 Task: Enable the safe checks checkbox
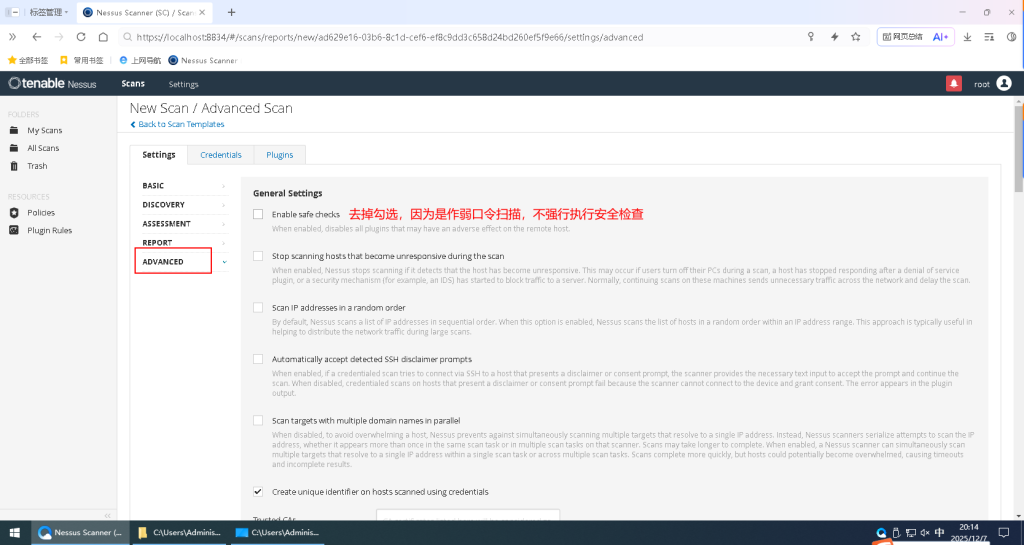pos(258,214)
